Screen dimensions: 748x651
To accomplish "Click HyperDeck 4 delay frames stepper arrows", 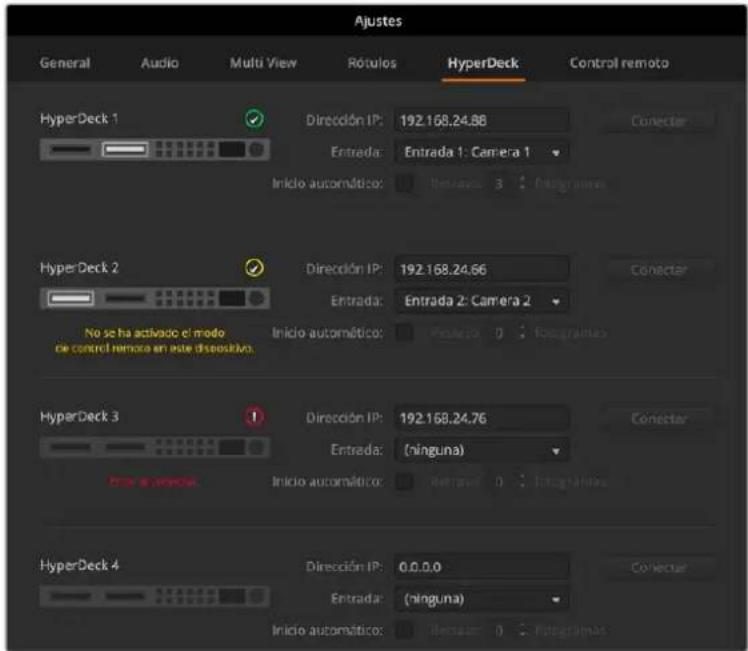I will [522, 630].
